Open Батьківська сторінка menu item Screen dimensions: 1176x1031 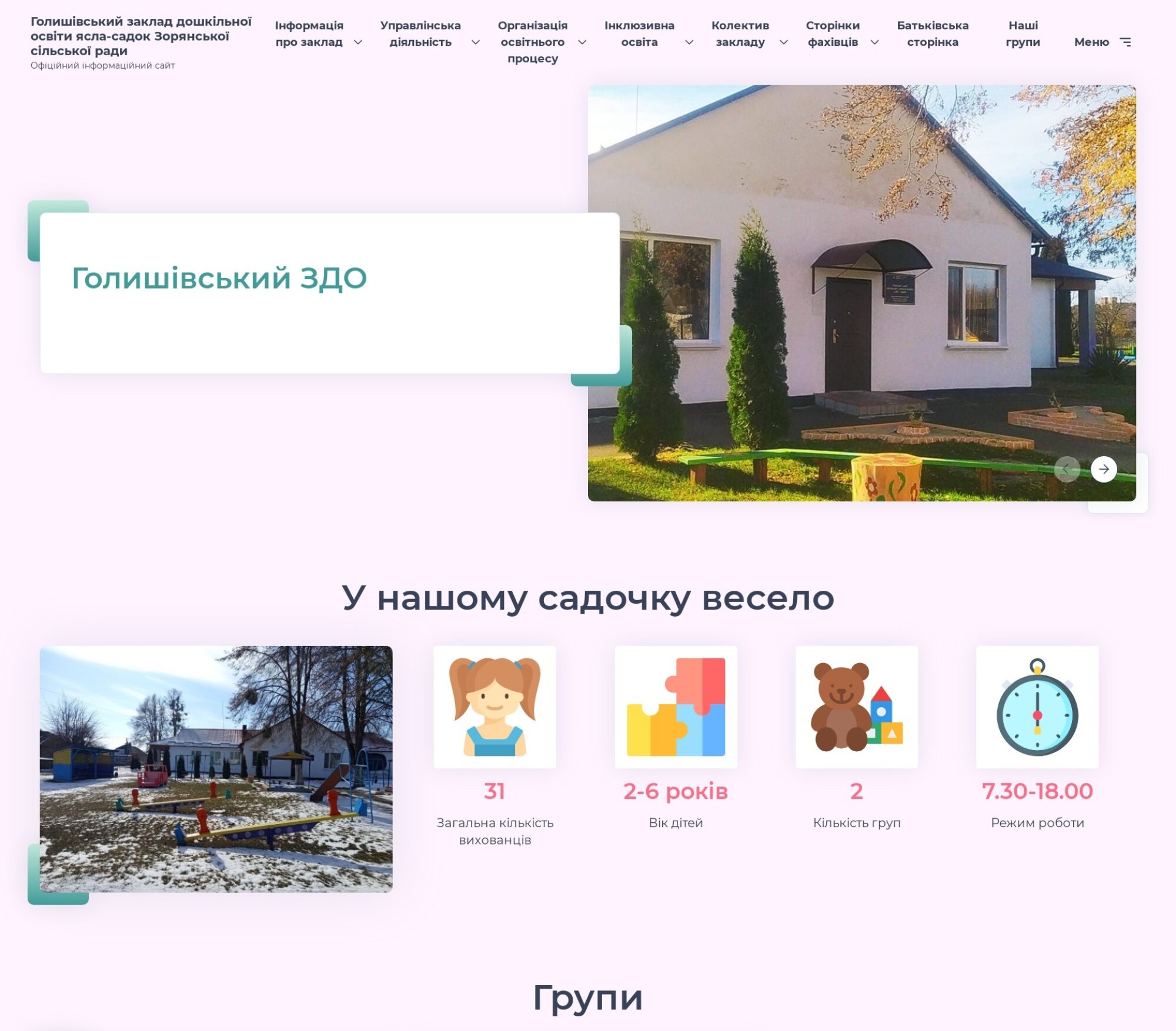(x=932, y=34)
